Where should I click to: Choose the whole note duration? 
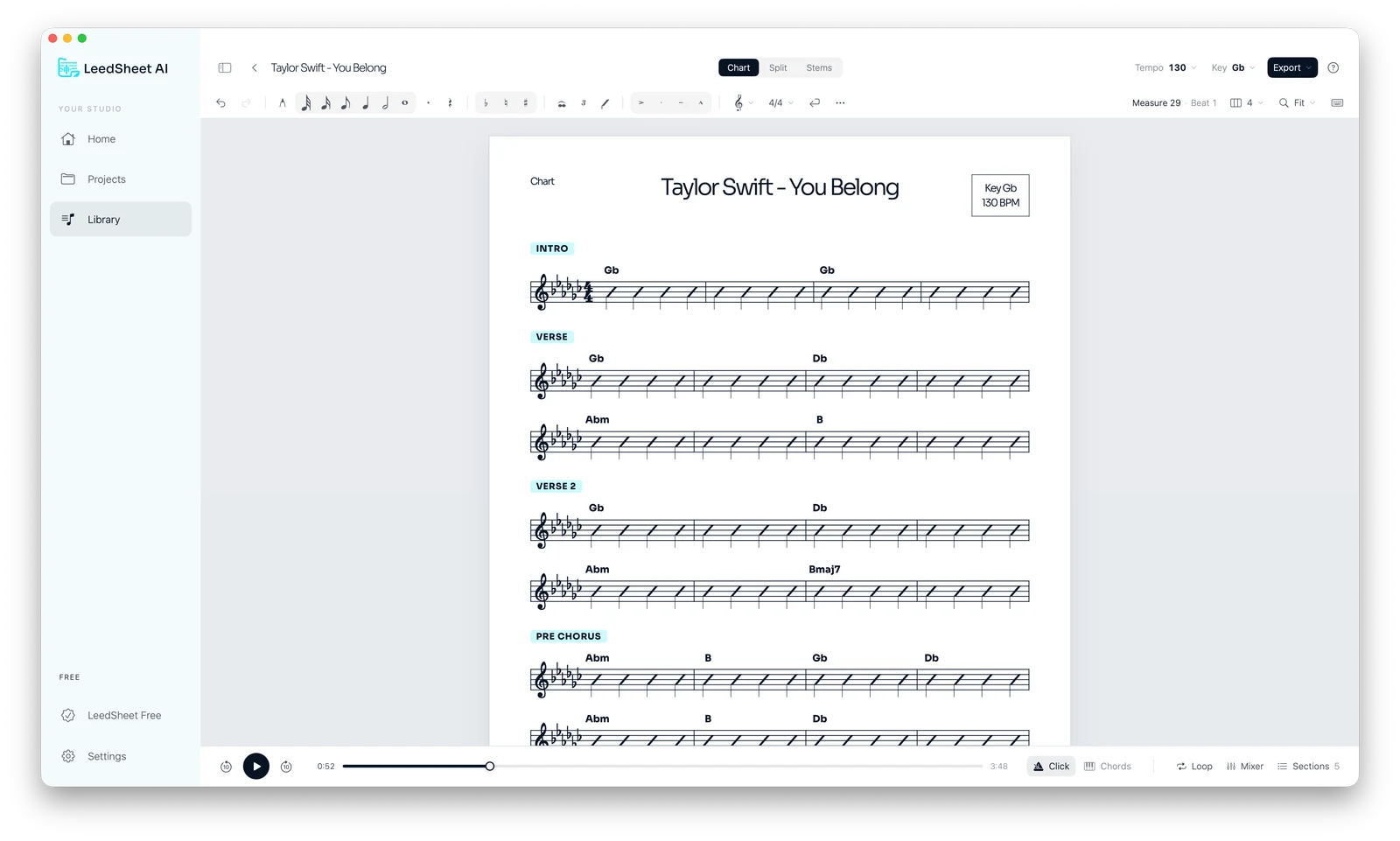pyautogui.click(x=404, y=103)
